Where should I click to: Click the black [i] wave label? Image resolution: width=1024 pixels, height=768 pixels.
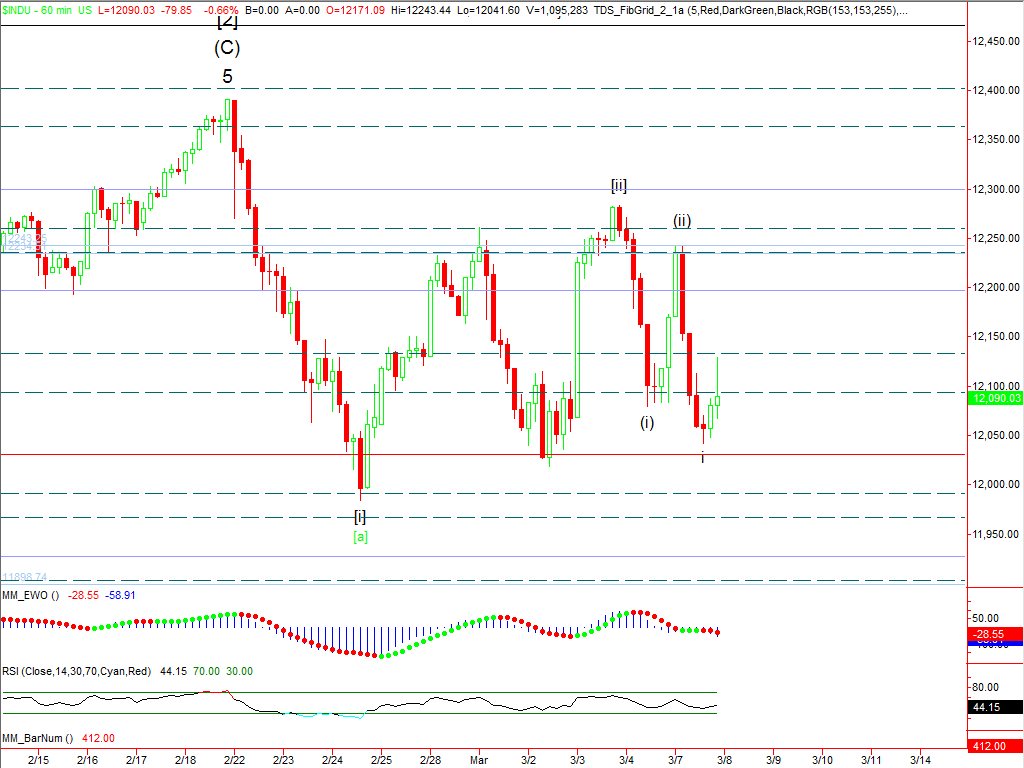(x=360, y=516)
